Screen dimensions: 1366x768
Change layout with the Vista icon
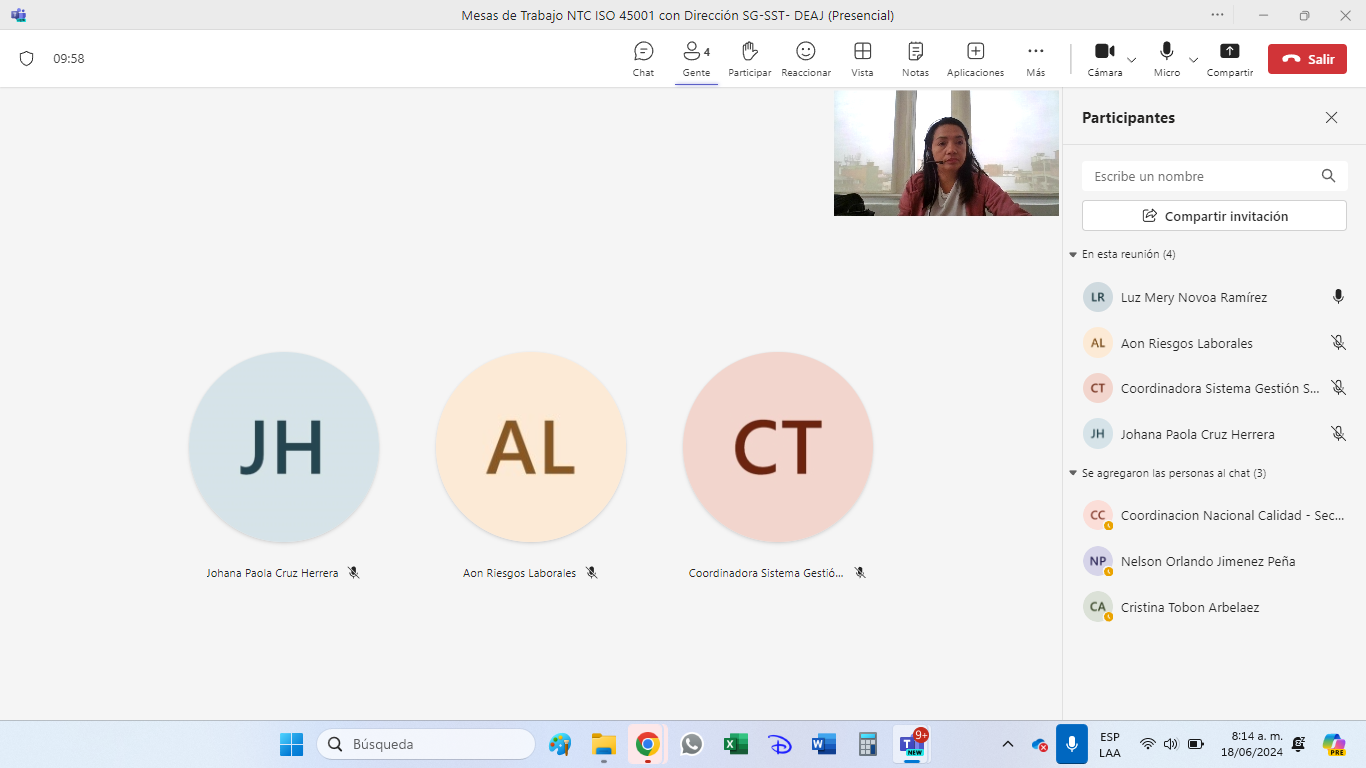coord(862,58)
